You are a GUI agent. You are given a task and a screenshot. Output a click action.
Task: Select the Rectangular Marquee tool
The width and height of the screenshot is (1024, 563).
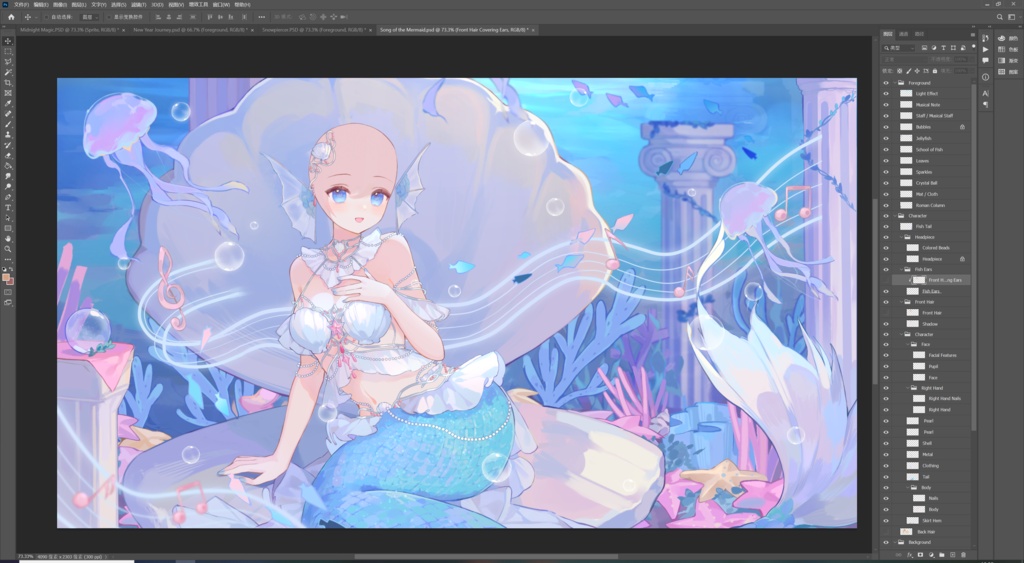click(x=8, y=52)
